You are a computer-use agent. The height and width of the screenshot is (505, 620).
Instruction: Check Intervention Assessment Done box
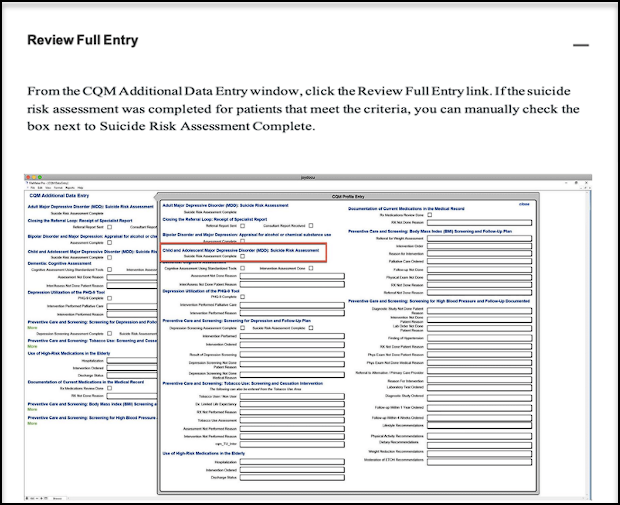pos(311,268)
